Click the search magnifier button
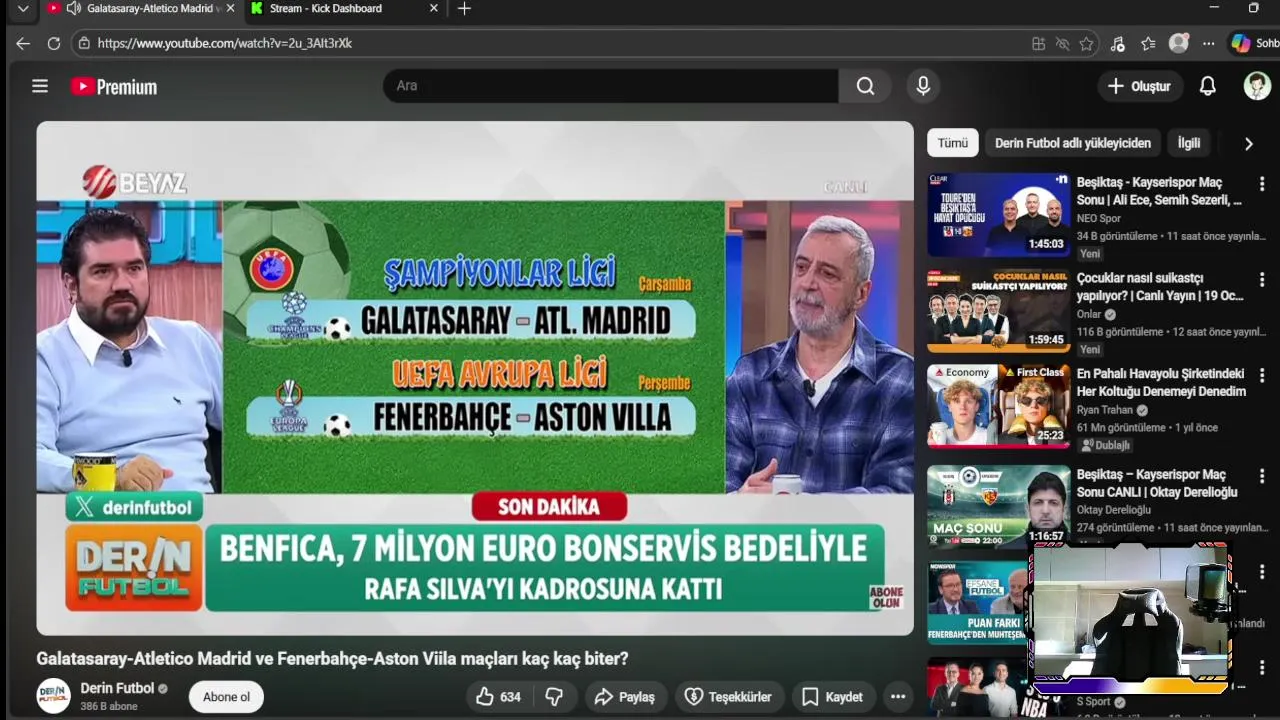 pyautogui.click(x=865, y=86)
